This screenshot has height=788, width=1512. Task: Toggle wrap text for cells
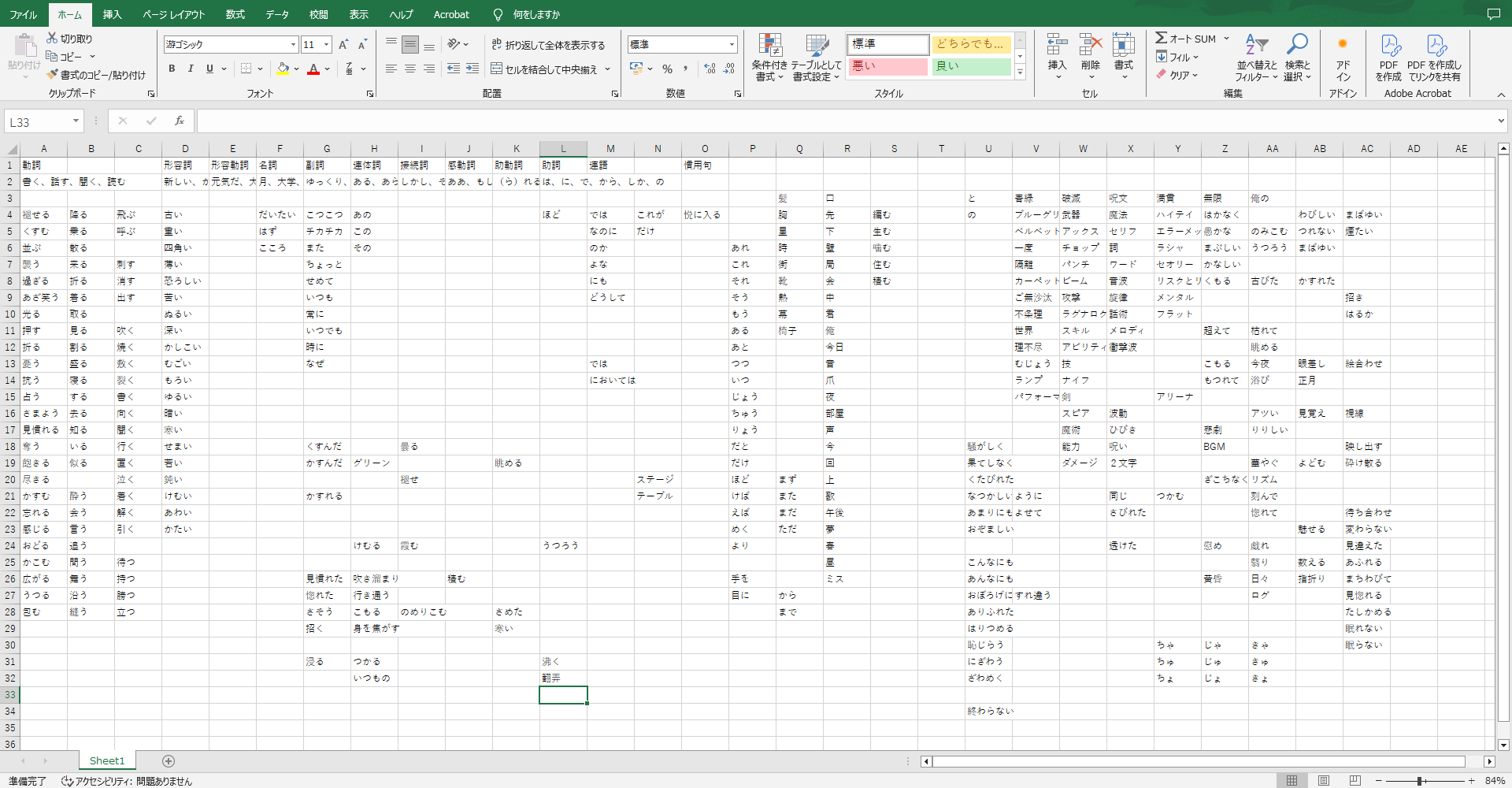coord(548,45)
